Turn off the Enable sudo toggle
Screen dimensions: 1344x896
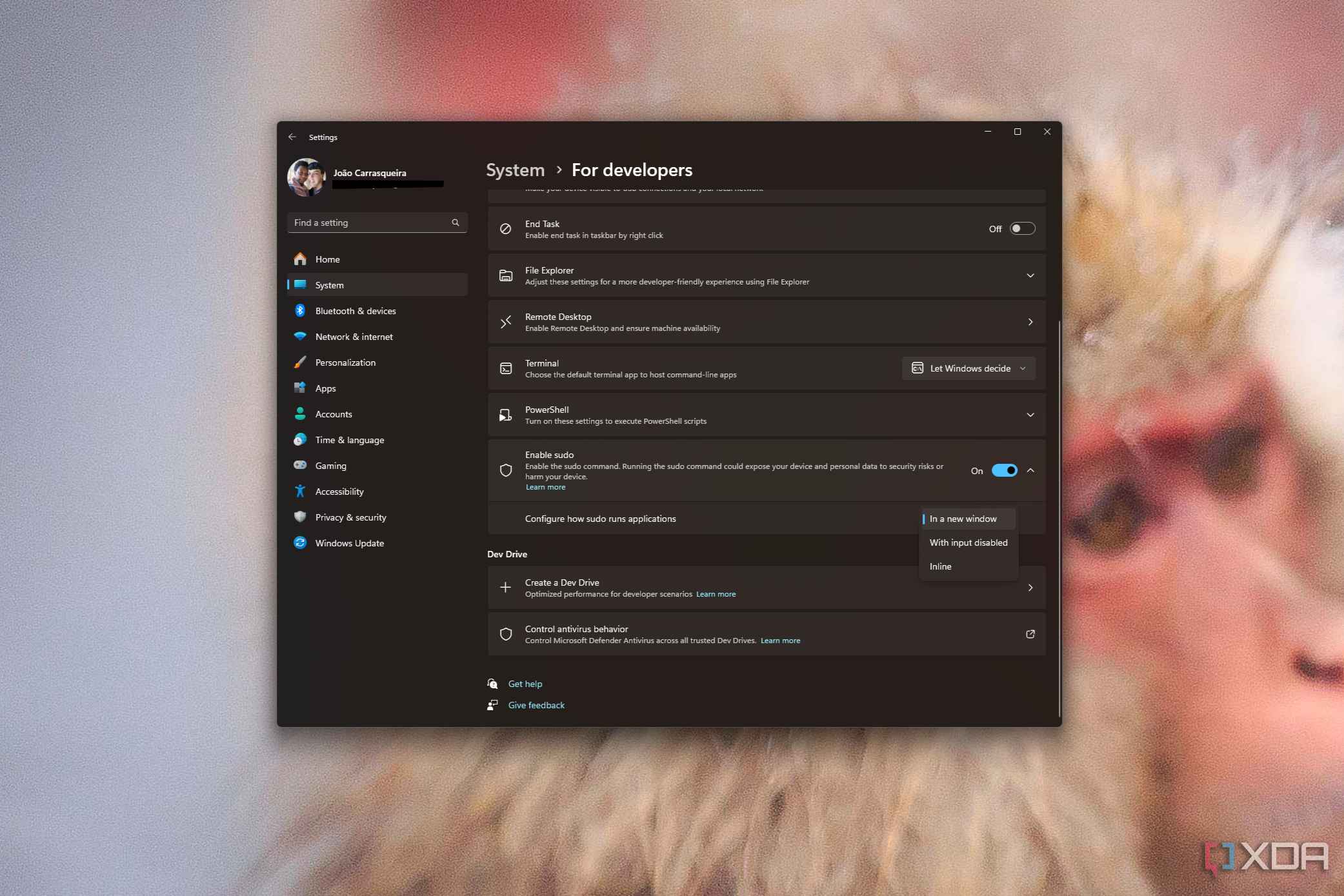tap(1005, 470)
